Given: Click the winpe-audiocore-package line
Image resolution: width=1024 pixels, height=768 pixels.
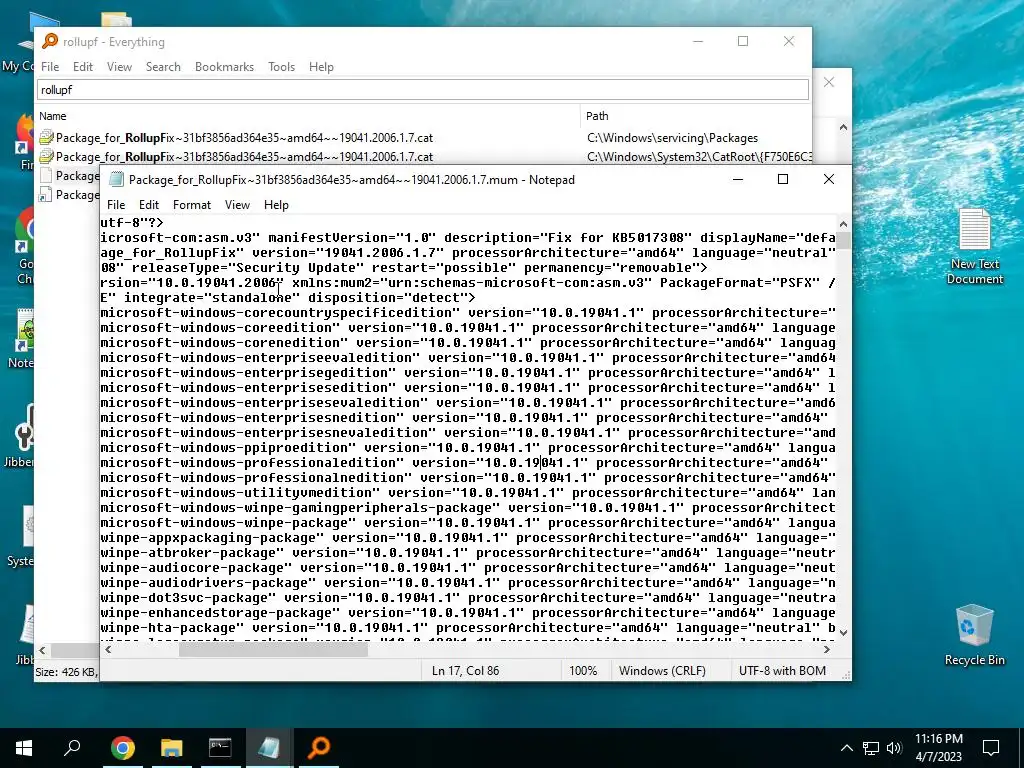Looking at the screenshot, I should coord(468,568).
